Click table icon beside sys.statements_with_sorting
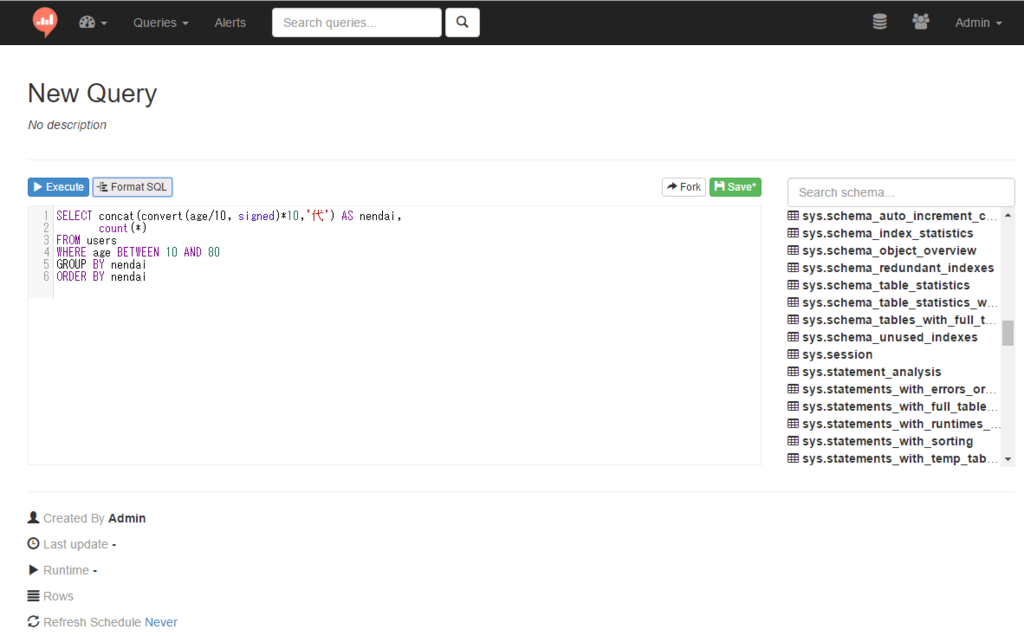1024x636 pixels. coord(793,441)
